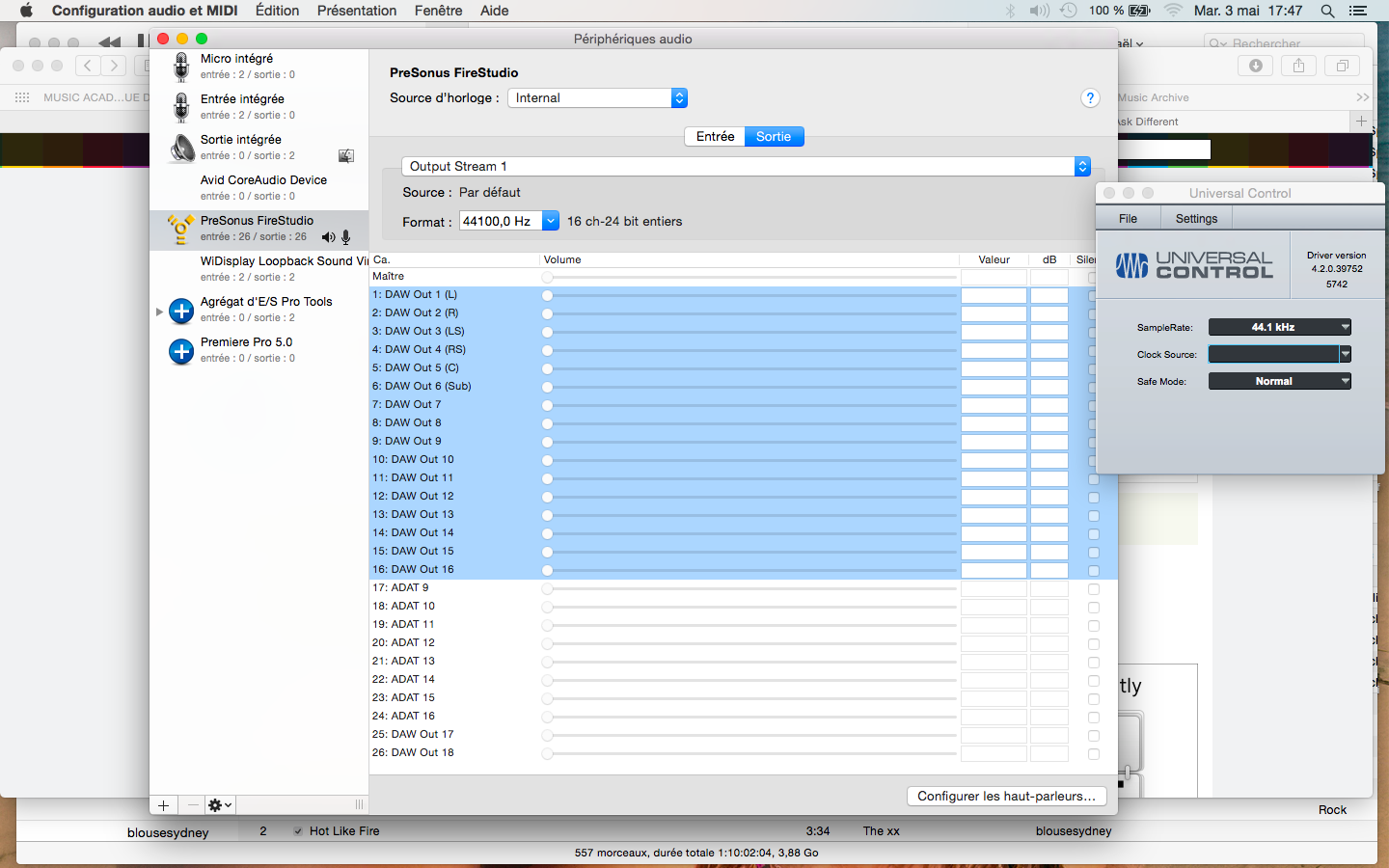Image resolution: width=1389 pixels, height=868 pixels.
Task: Click the Micro intégré microphone icon
Action: pos(181,67)
